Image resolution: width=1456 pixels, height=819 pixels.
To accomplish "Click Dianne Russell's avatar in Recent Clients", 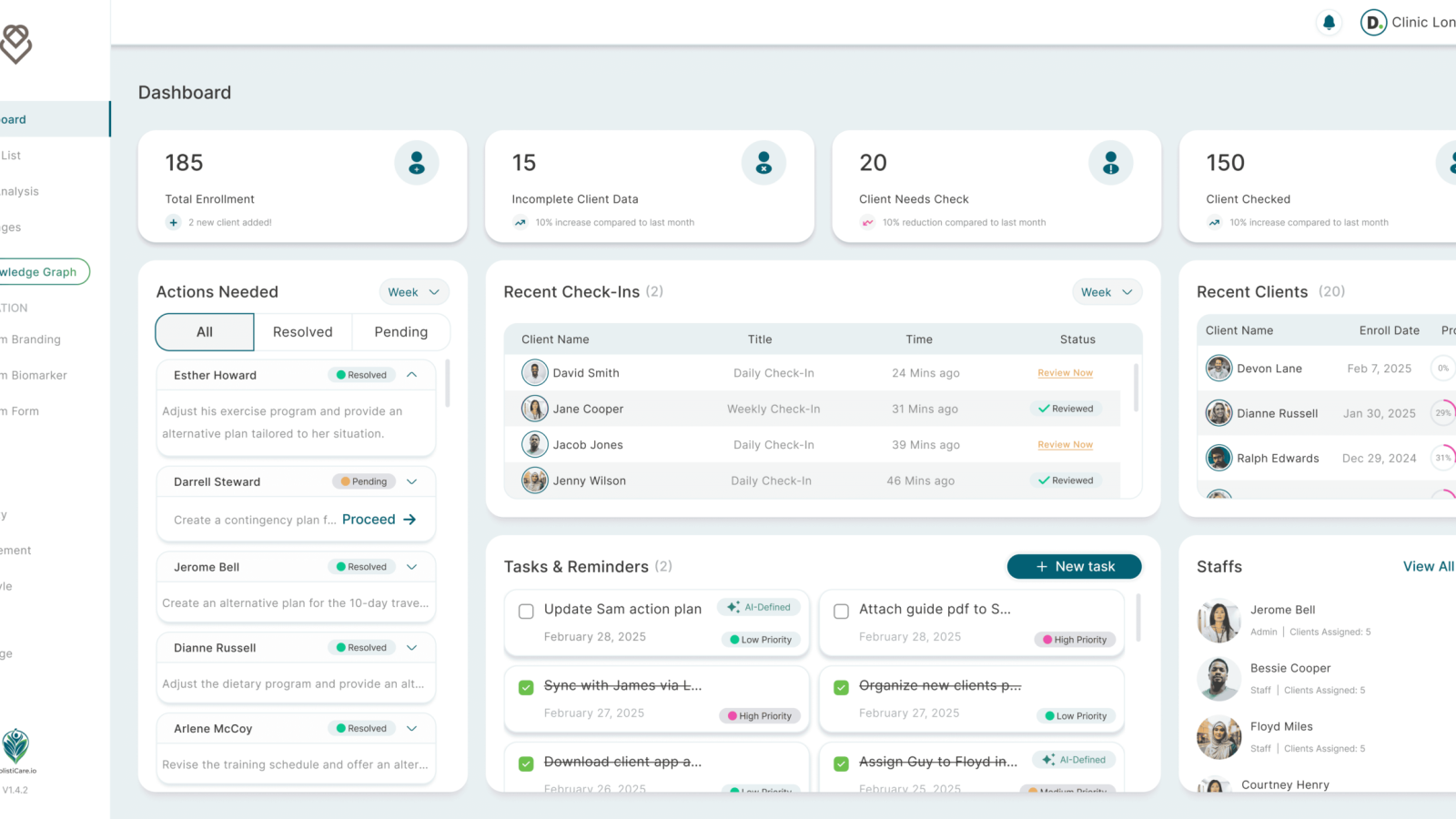I will point(1218,412).
